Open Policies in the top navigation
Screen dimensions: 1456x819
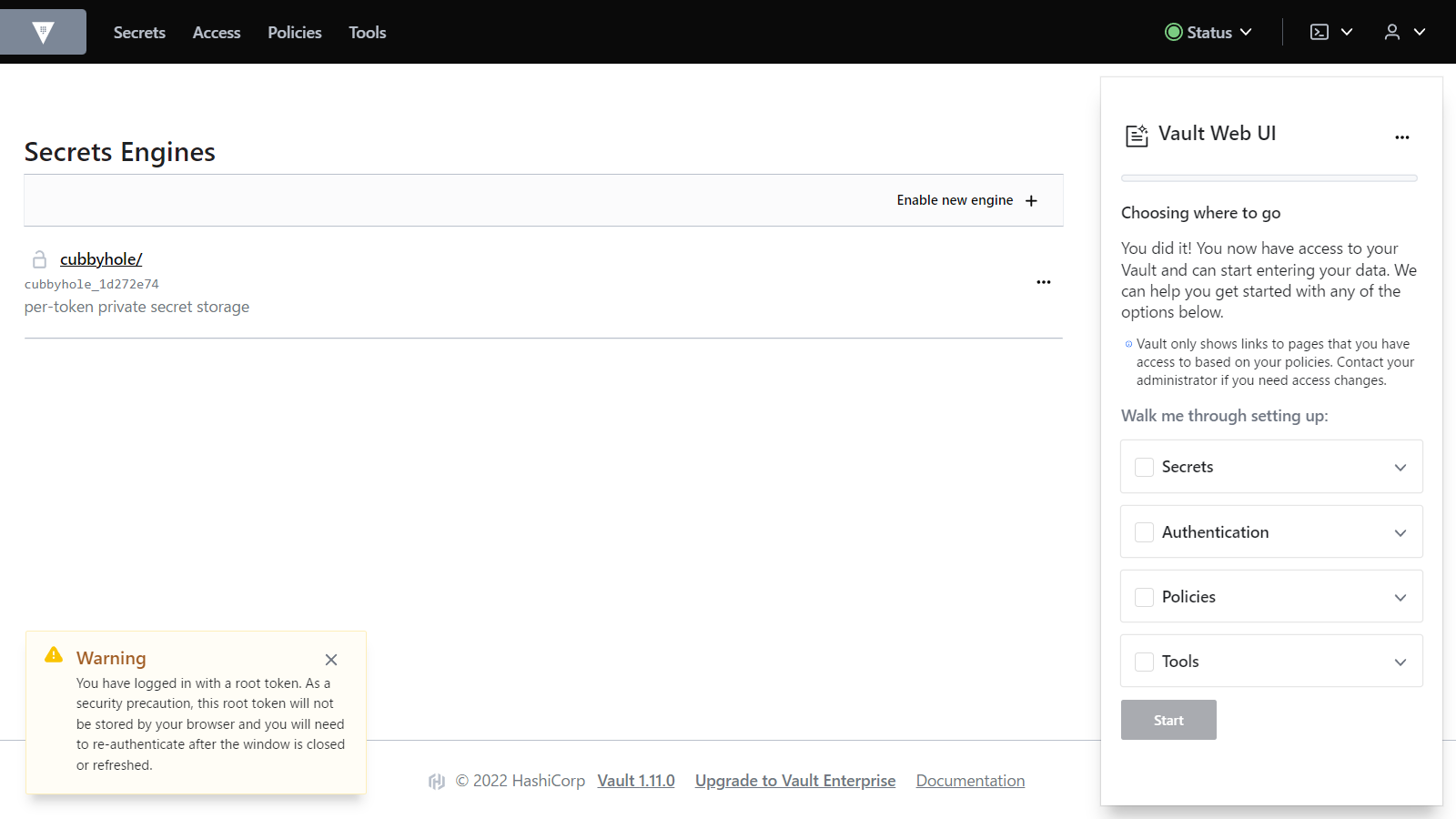click(x=294, y=33)
